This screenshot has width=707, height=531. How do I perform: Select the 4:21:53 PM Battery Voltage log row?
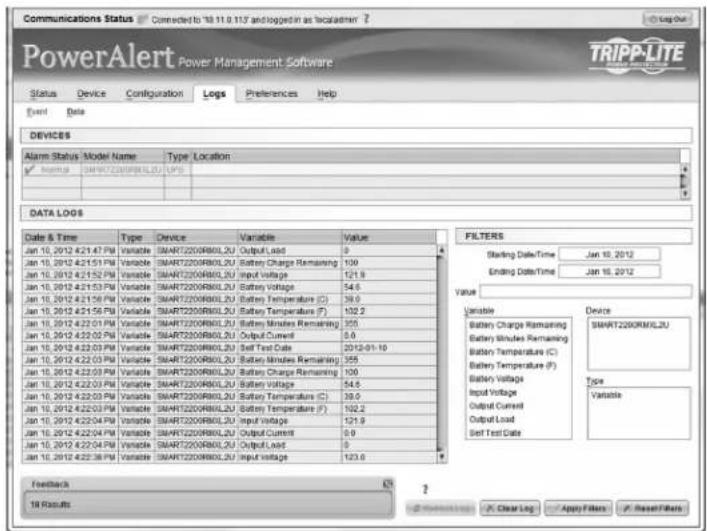point(229,287)
